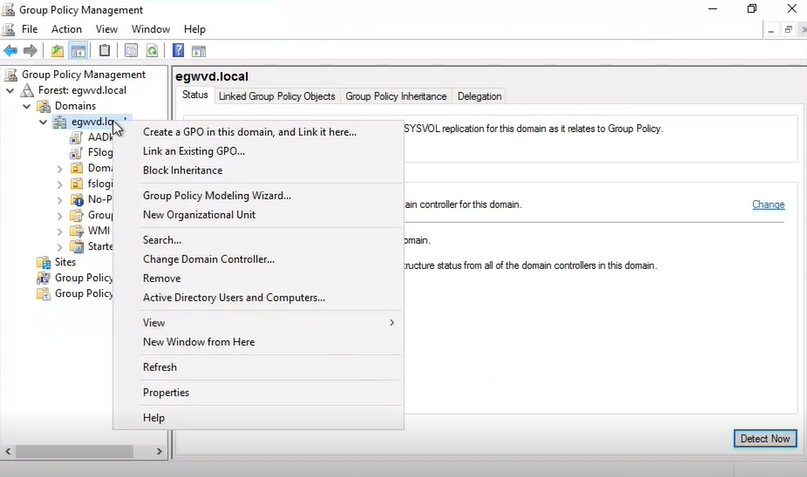Select Group Policy Results node in tree
This screenshot has height=477, width=807.
[75, 294]
